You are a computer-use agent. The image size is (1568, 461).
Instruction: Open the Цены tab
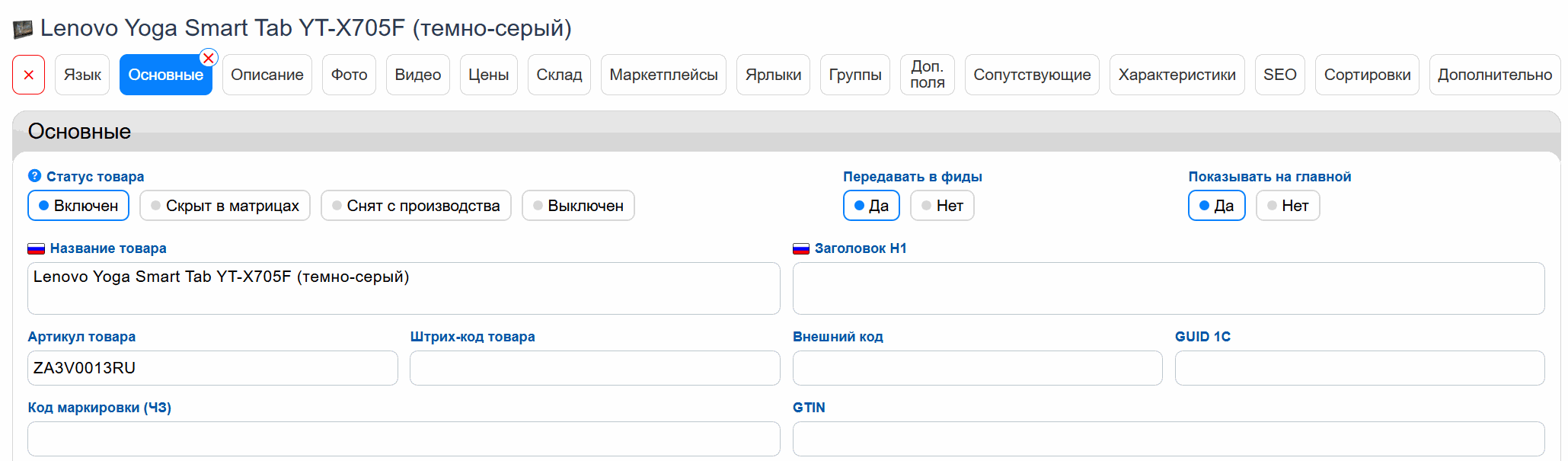click(488, 75)
